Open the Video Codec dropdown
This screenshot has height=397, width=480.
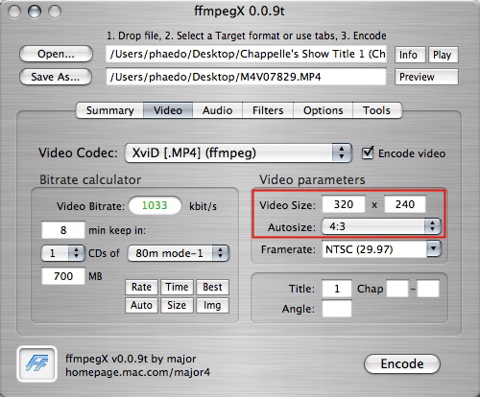[238, 153]
